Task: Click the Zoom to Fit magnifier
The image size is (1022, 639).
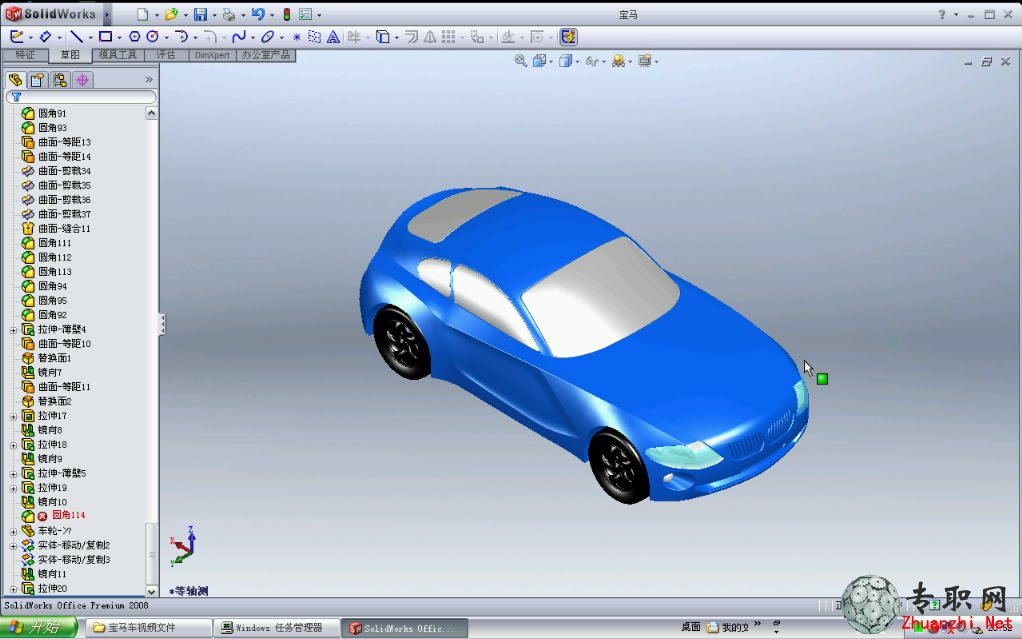Action: coord(520,61)
